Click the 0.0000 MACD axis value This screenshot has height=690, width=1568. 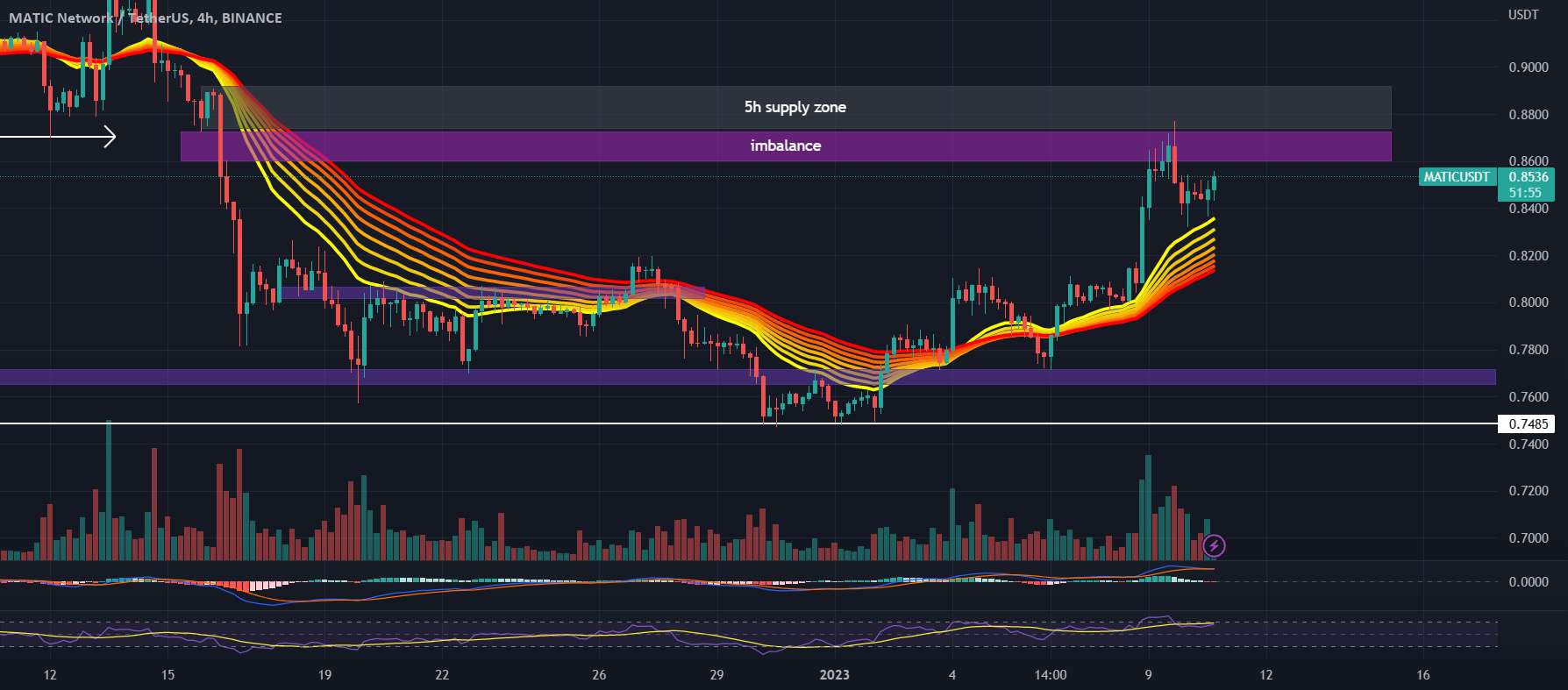(1528, 582)
